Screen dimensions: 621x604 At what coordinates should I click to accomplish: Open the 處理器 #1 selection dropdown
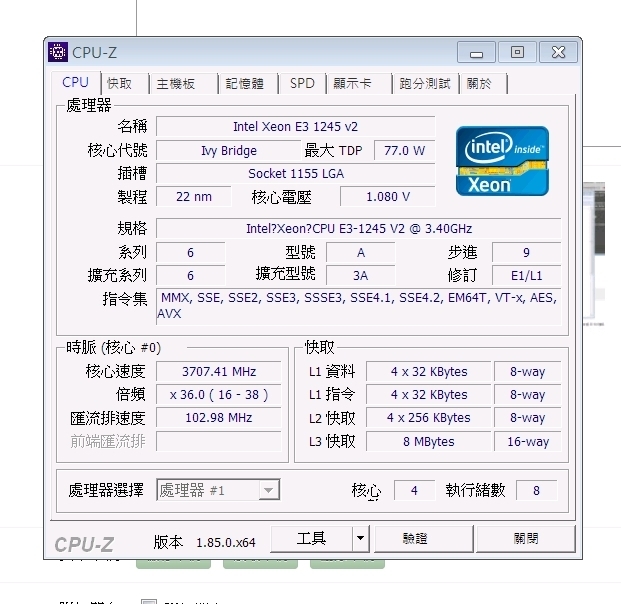click(218, 490)
